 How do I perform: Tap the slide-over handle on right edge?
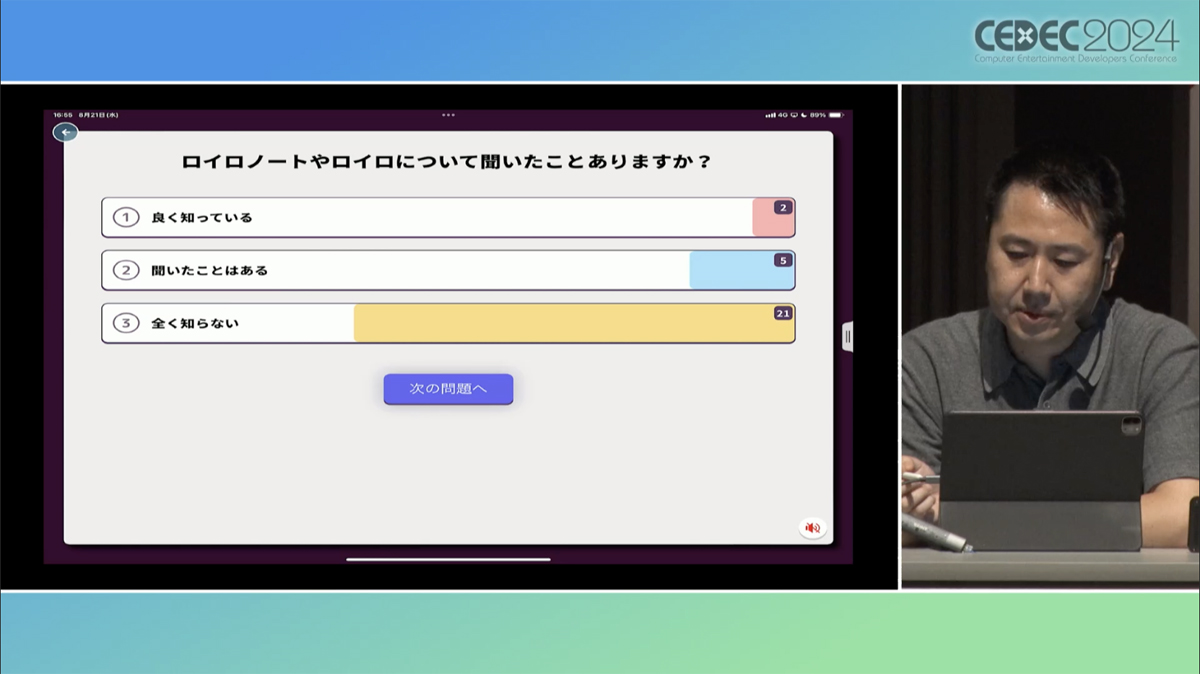(x=848, y=336)
